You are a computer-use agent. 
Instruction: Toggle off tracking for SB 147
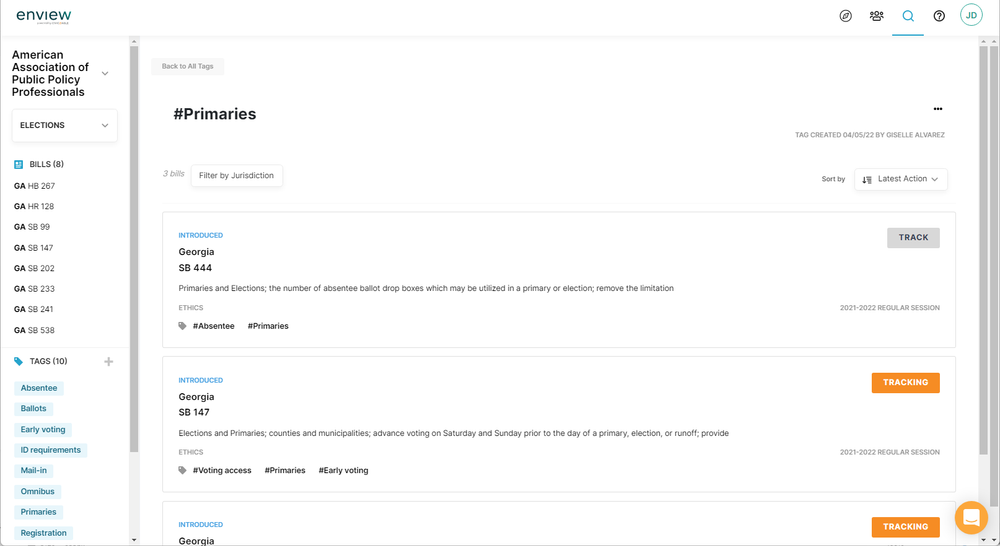pos(906,383)
